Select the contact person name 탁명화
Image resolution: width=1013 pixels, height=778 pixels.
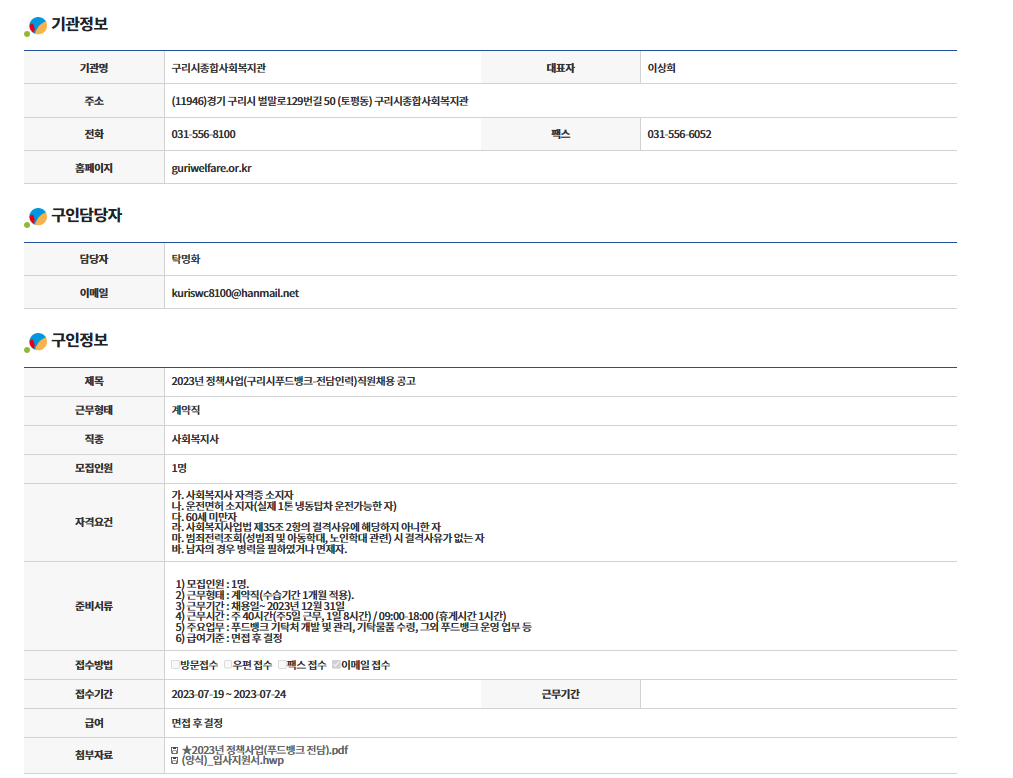[186, 259]
